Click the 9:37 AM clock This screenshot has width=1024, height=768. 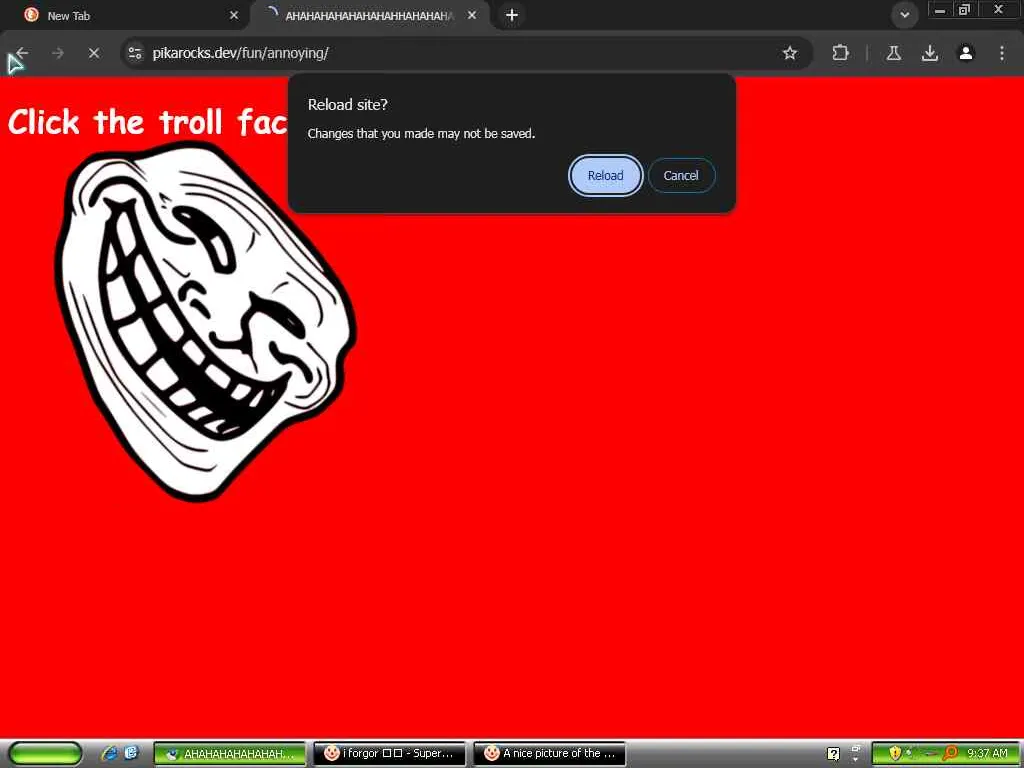click(987, 754)
